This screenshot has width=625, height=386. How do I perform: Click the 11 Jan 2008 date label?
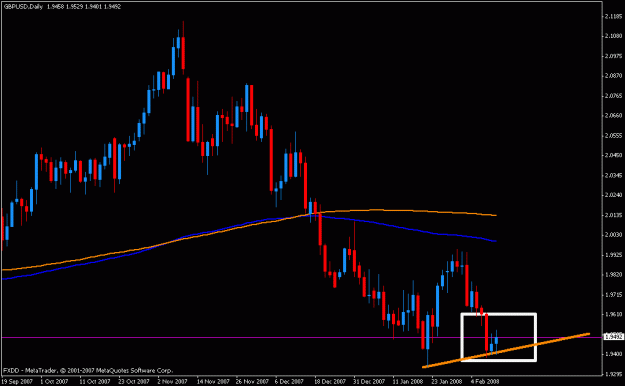pos(407,381)
